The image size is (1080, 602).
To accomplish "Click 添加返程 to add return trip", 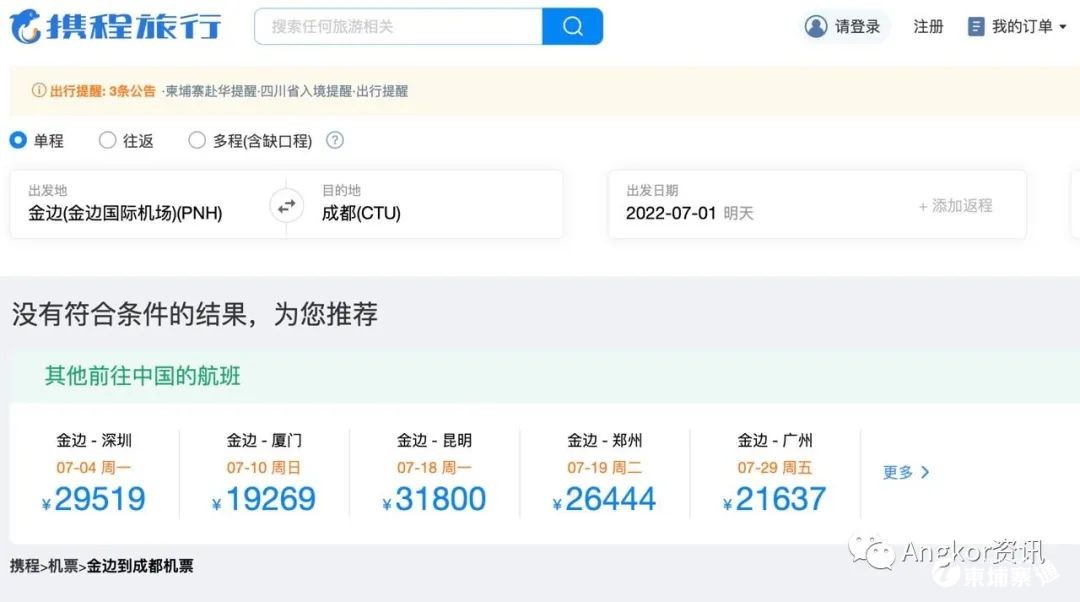I will click(955, 205).
